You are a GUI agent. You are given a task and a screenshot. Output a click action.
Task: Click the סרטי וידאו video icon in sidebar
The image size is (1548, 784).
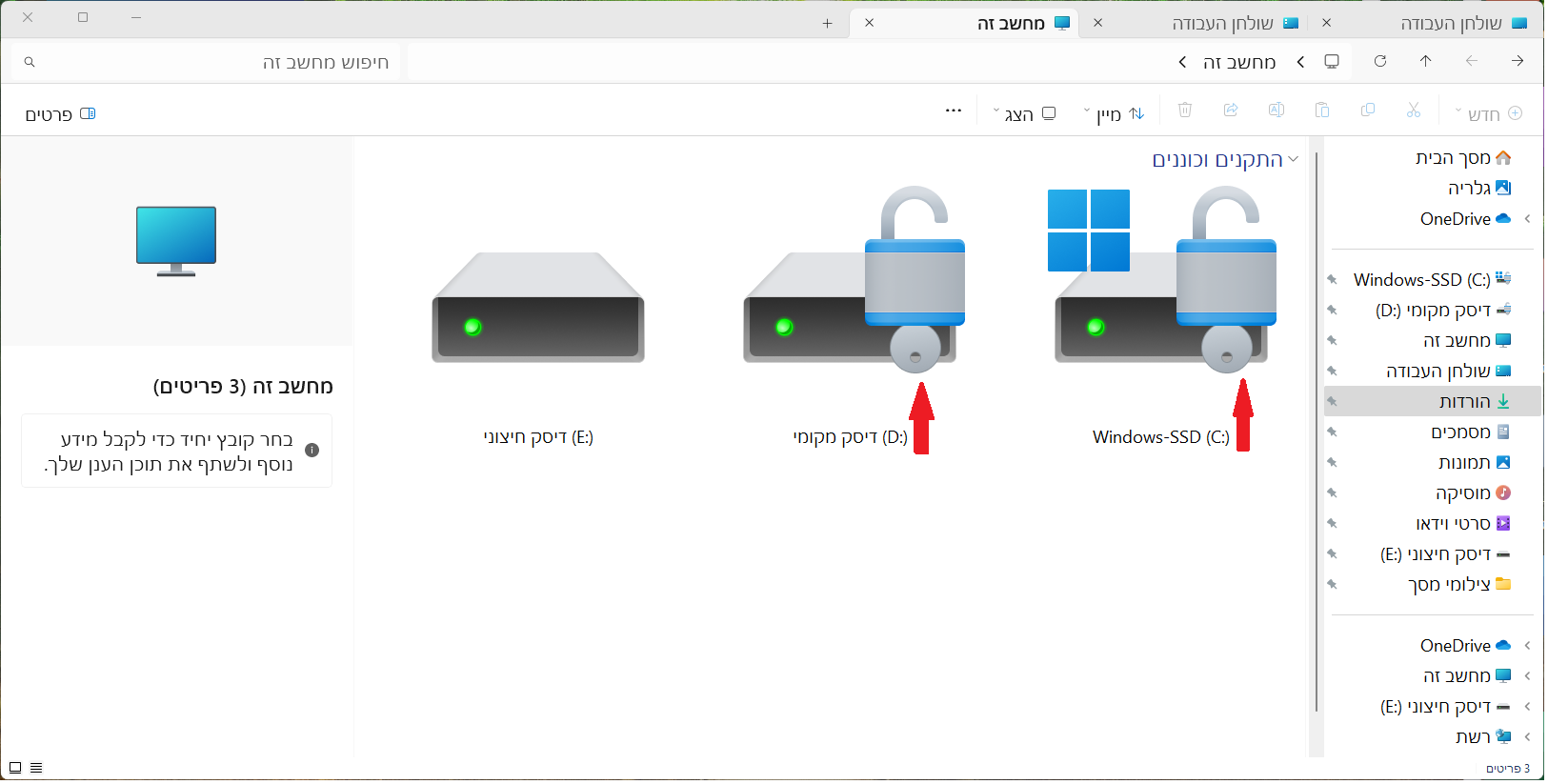[1503, 523]
